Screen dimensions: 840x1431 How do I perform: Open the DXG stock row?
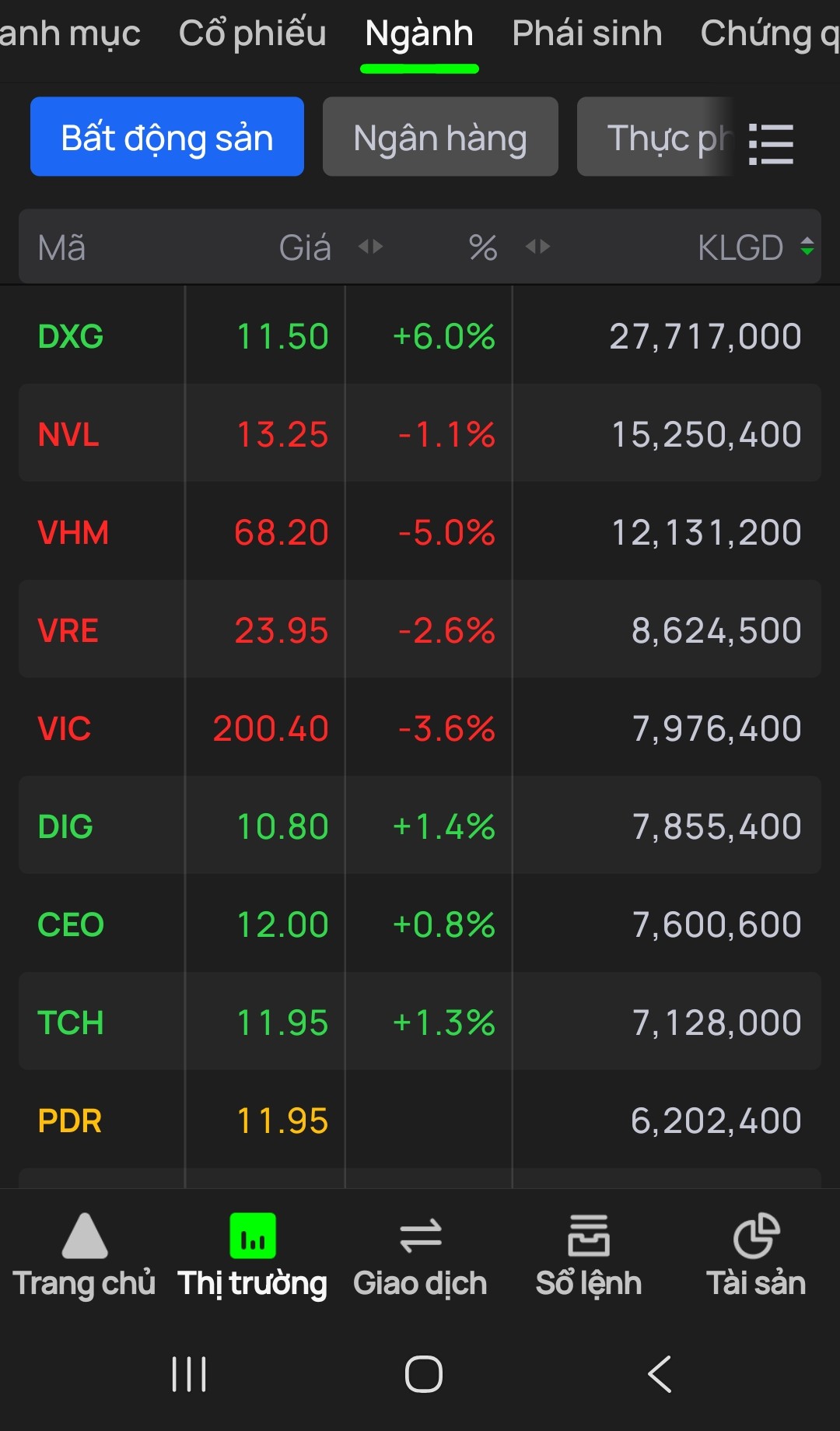420,336
